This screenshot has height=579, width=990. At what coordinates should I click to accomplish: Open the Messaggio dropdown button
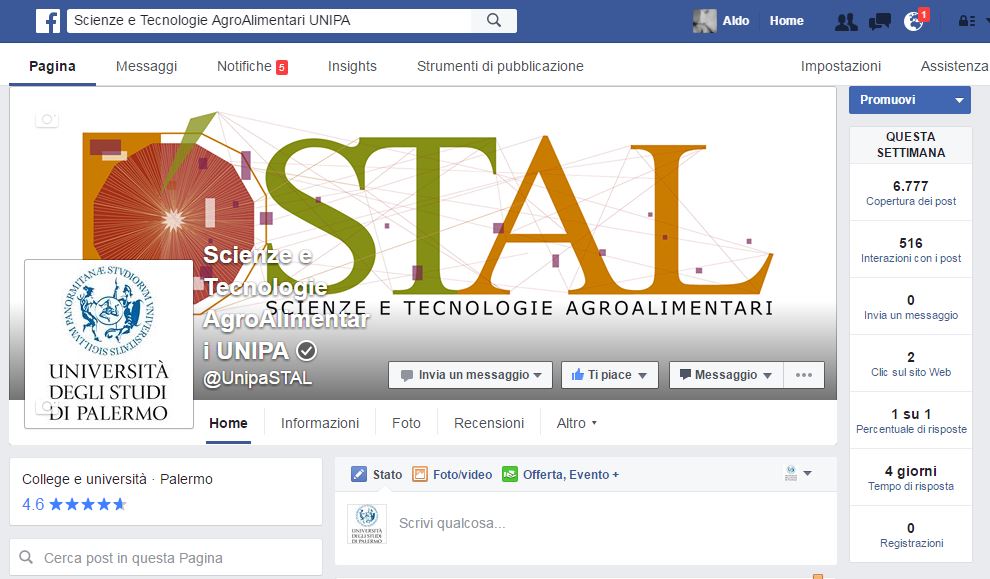click(726, 375)
